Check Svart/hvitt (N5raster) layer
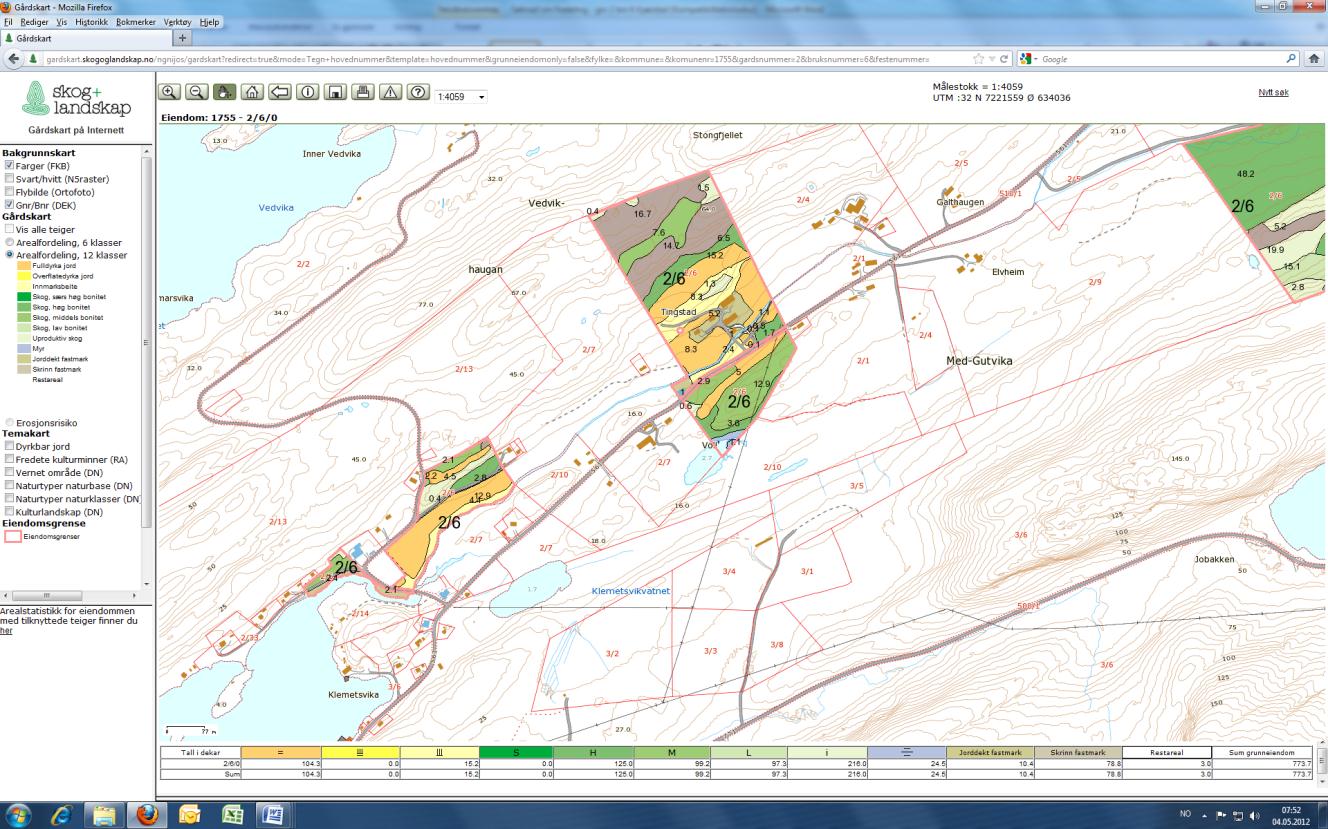Viewport: 1328px width, 829px height. click(9, 179)
